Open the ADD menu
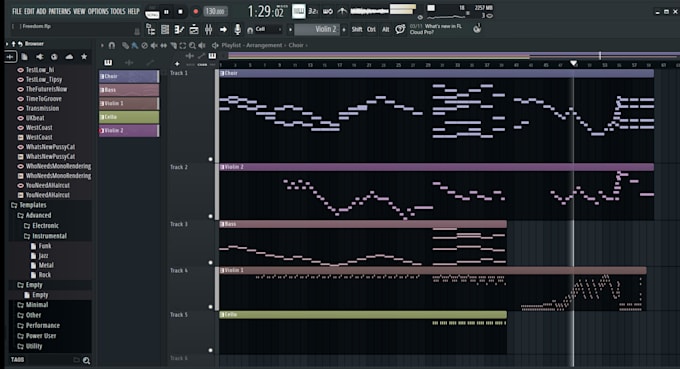The image size is (680, 369). coord(41,11)
